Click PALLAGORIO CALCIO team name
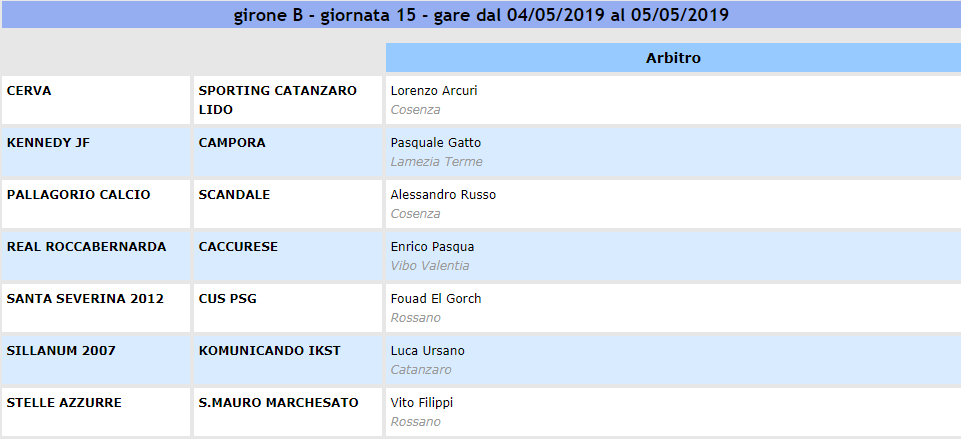The image size is (961, 439). pyautogui.click(x=78, y=195)
